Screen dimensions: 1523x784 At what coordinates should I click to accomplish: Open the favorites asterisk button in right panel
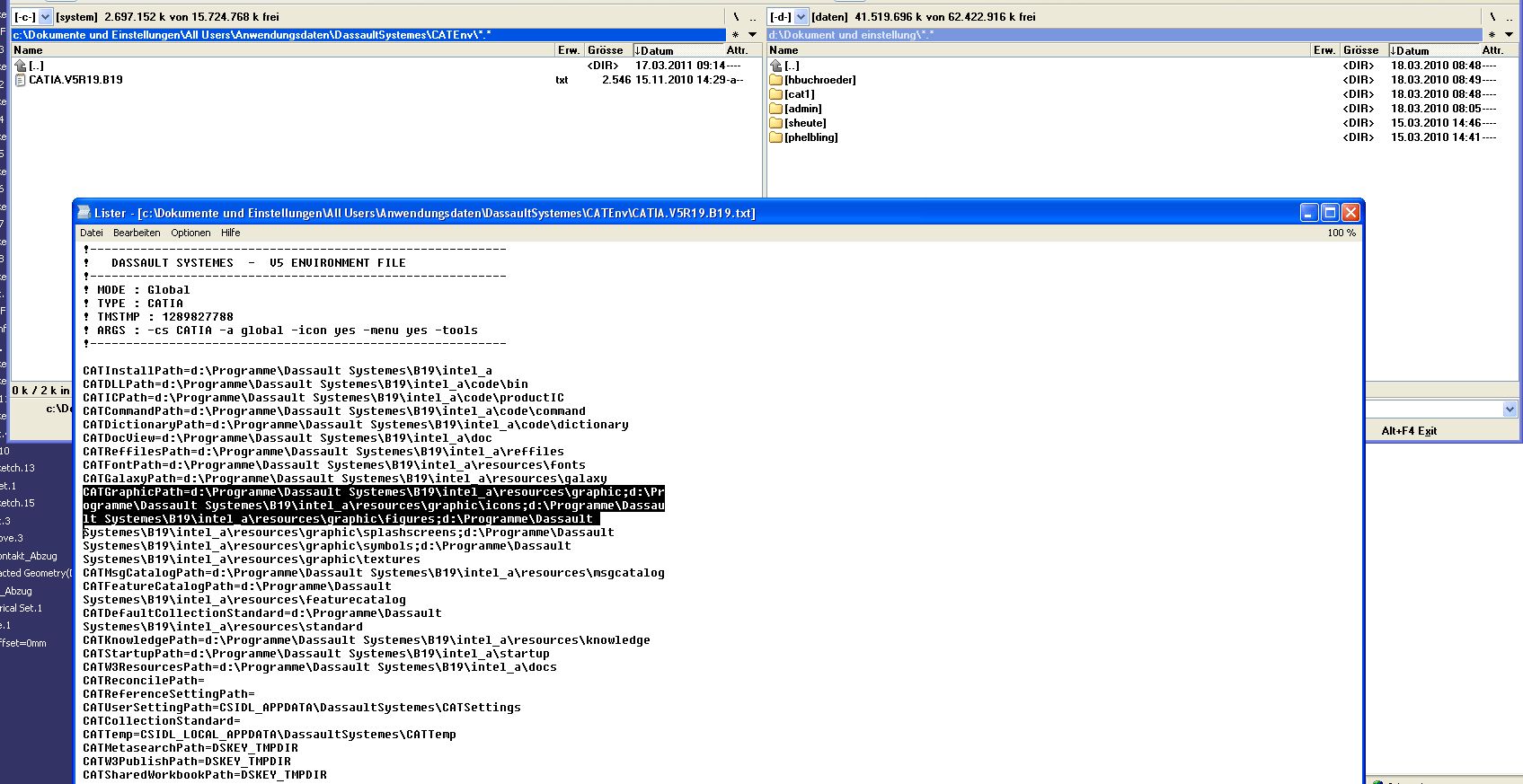pos(1492,35)
